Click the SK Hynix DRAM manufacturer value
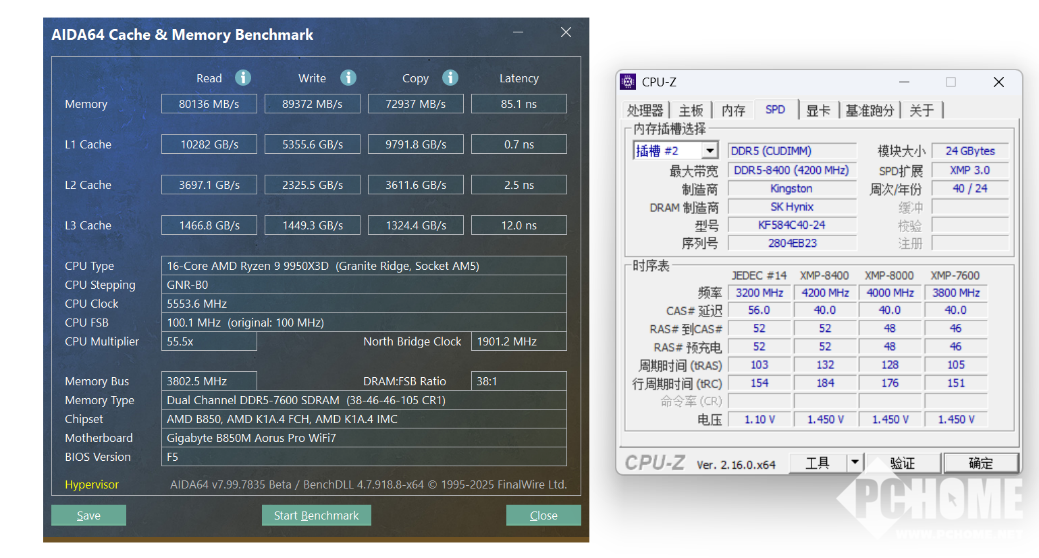Image resolution: width=1039 pixels, height=558 pixels. coord(792,207)
